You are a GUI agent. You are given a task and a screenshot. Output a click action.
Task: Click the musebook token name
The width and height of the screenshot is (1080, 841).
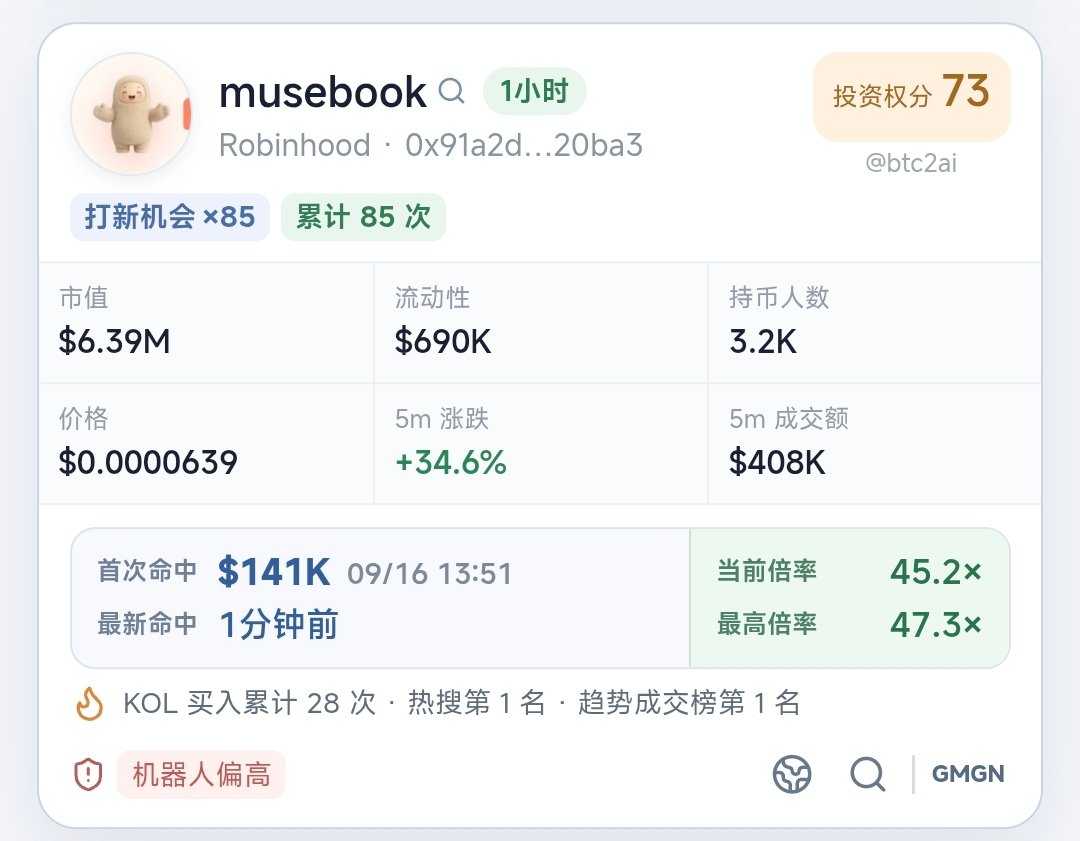pos(323,92)
